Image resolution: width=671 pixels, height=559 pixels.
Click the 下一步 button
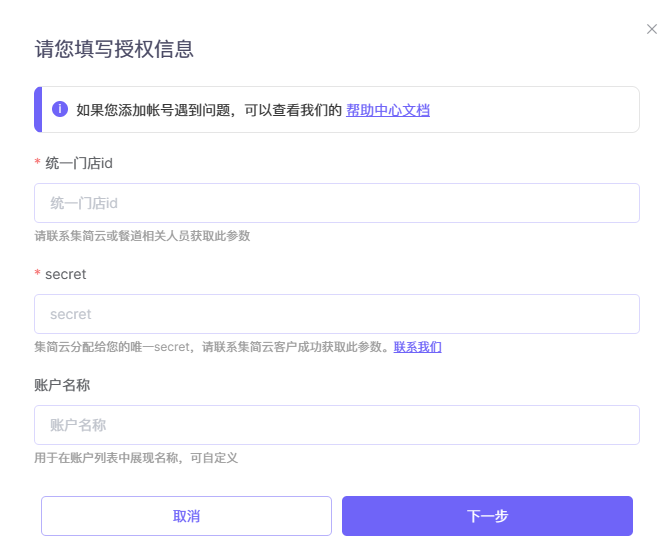[x=487, y=516]
